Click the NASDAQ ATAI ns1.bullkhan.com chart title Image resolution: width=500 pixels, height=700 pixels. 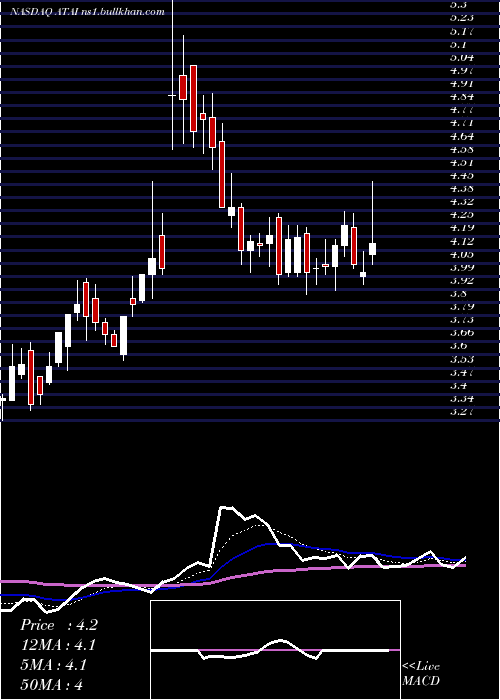88,12
